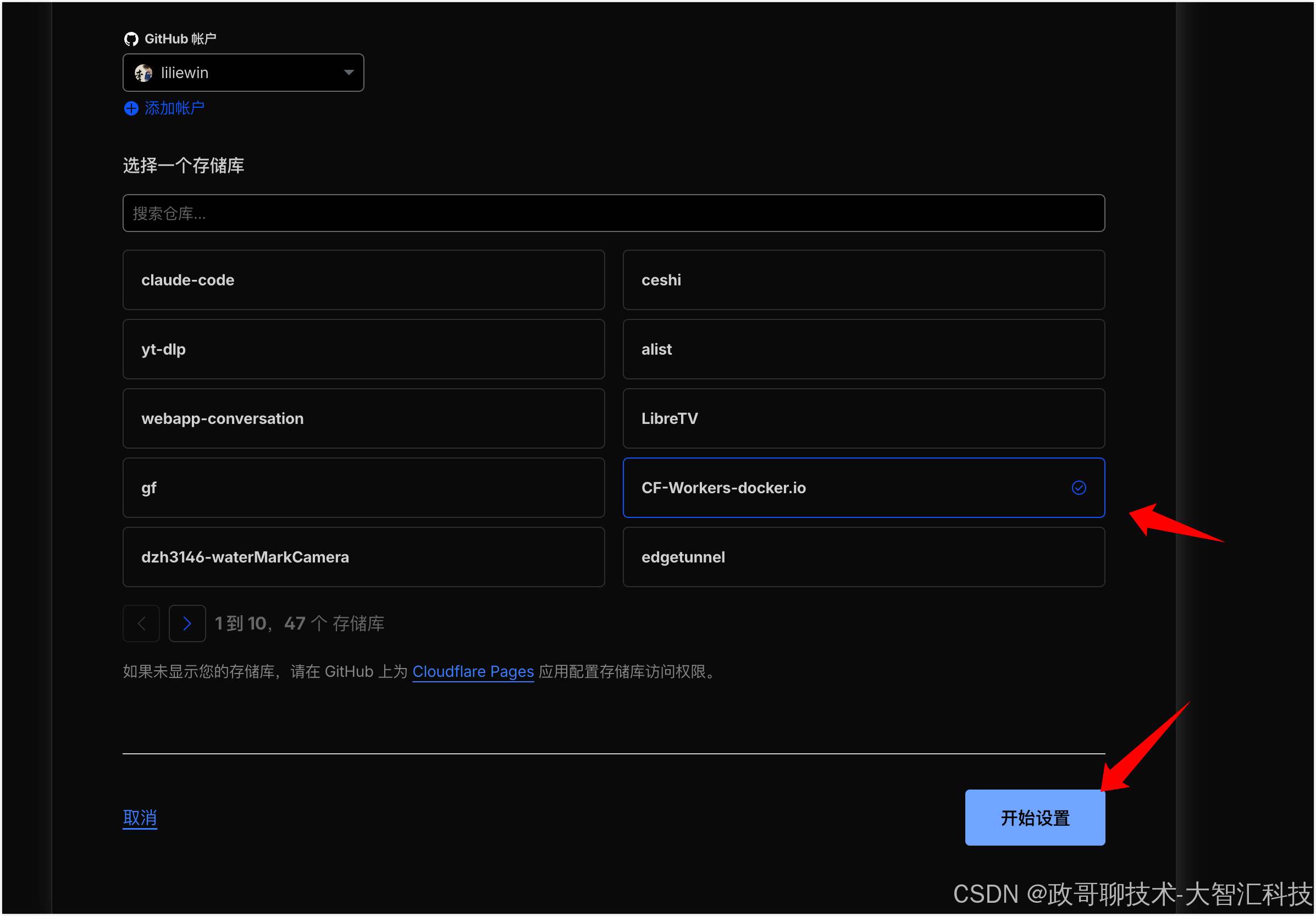
Task: Go to the previous page of repositories
Action: tap(141, 623)
